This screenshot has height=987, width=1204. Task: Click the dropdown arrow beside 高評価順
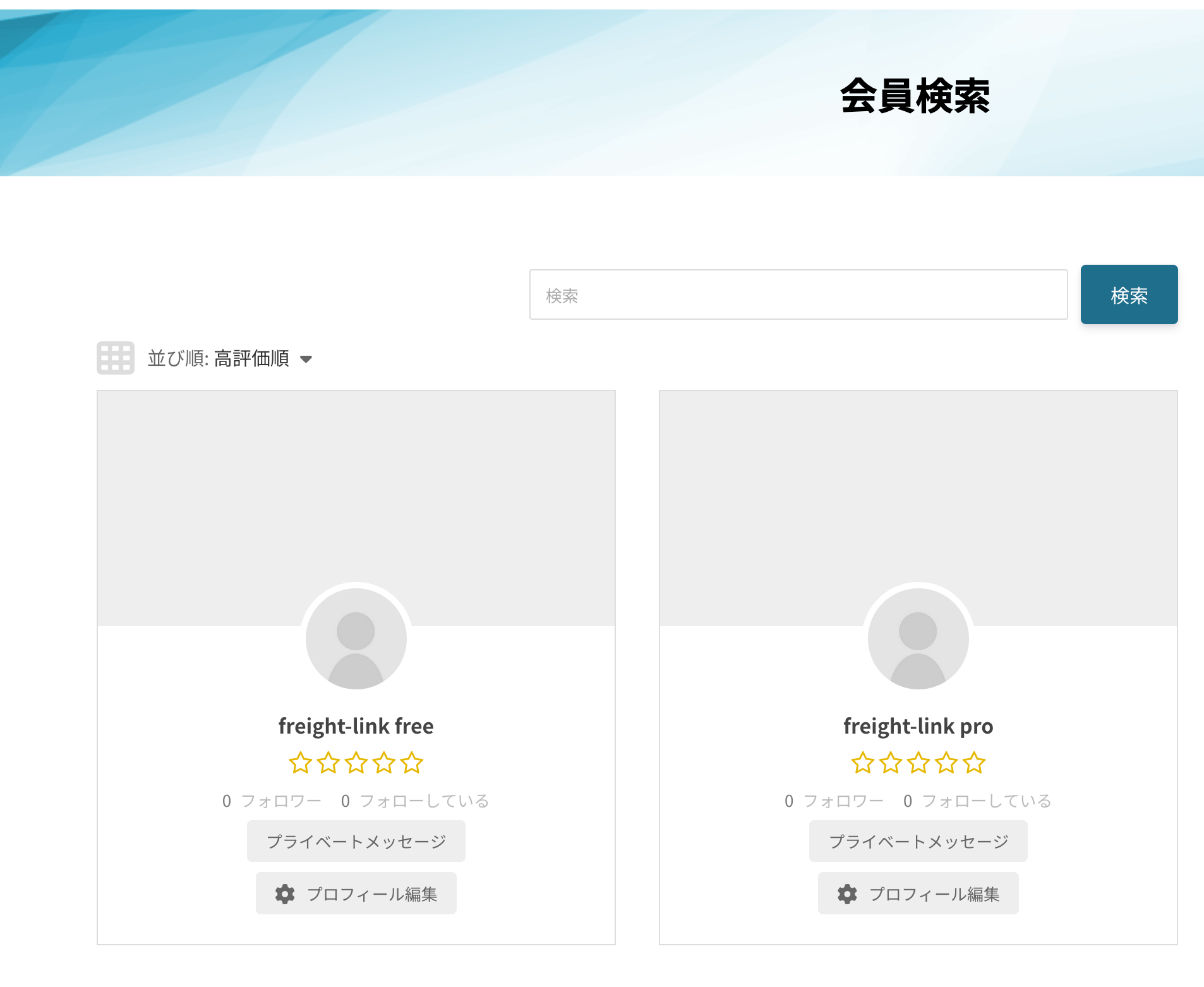pos(306,359)
